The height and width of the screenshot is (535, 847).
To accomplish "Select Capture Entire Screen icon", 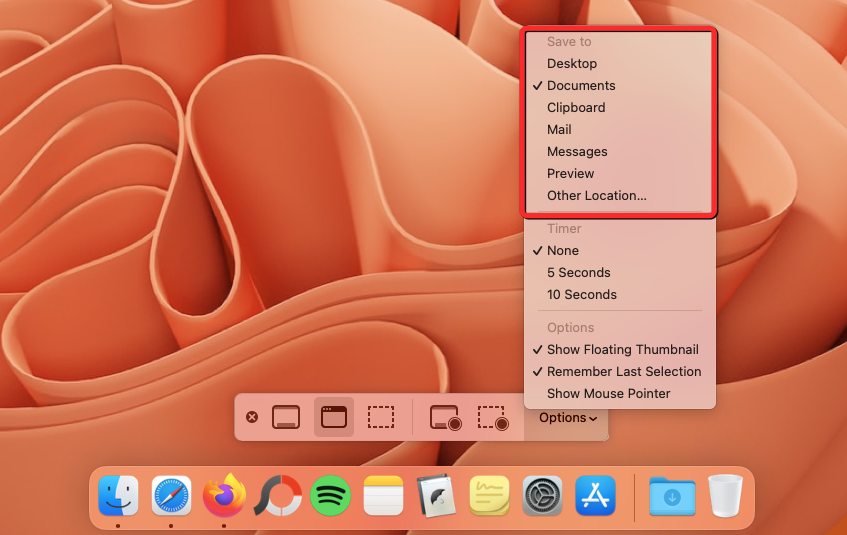I will pos(286,417).
